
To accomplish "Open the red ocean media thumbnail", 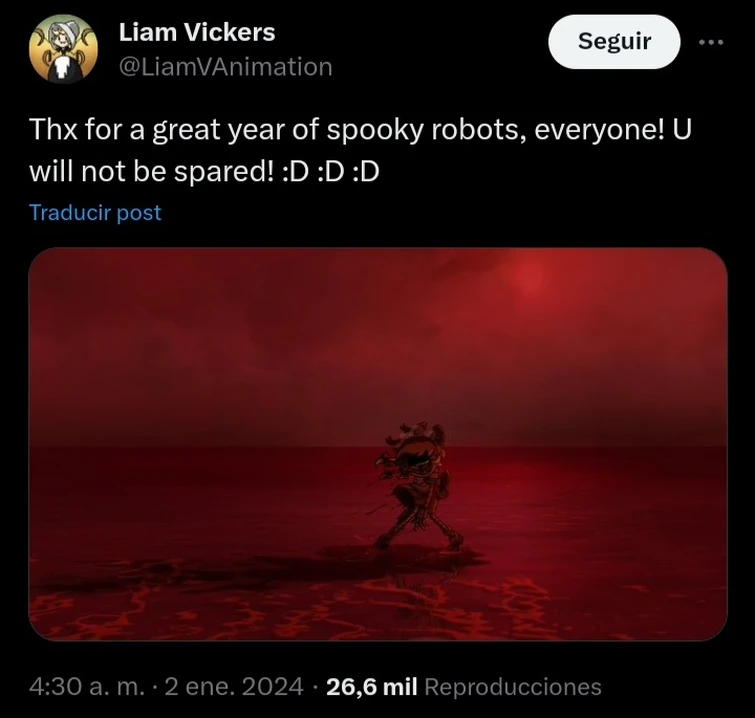I will 378,444.
